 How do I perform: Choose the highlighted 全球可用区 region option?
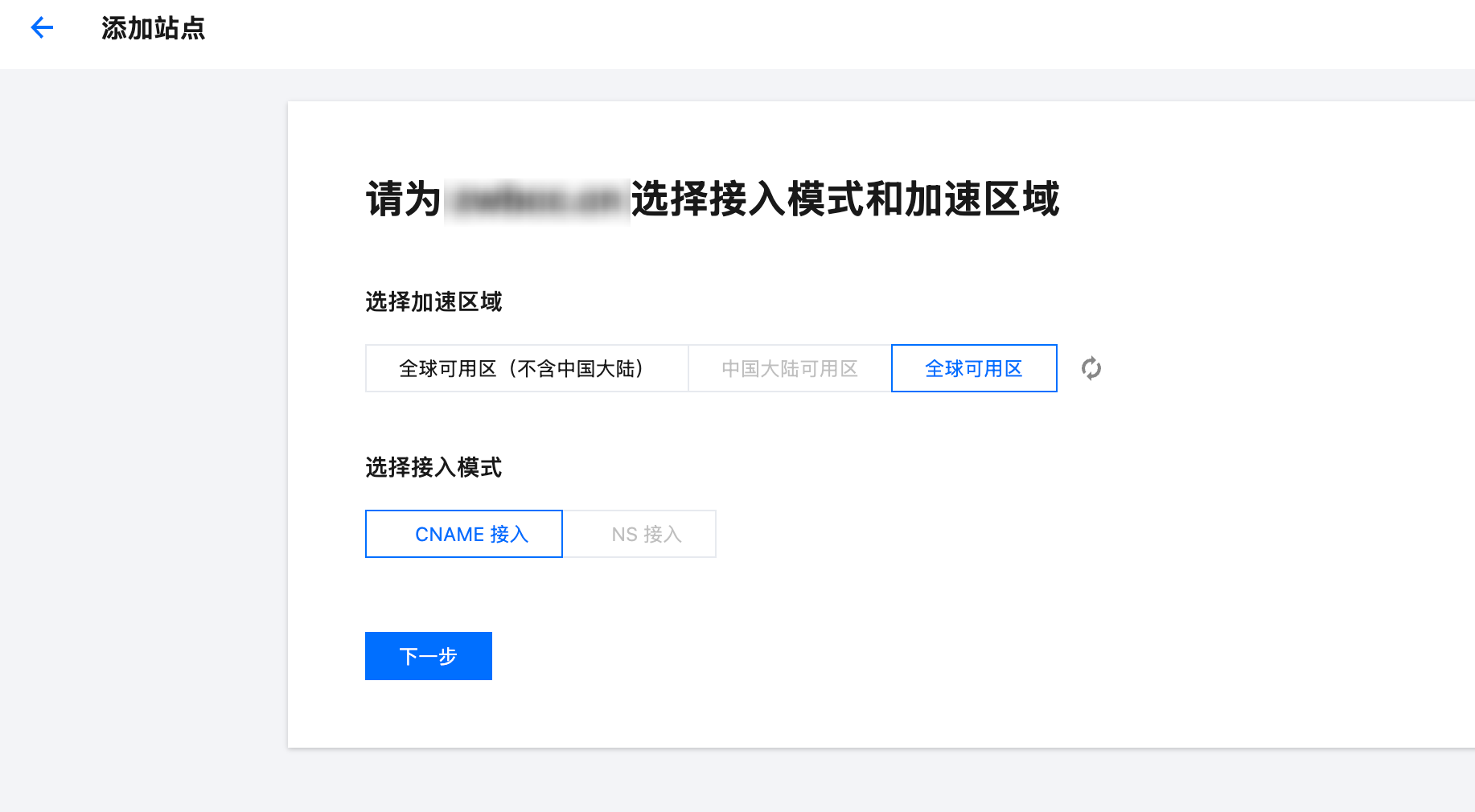pyautogui.click(x=973, y=368)
